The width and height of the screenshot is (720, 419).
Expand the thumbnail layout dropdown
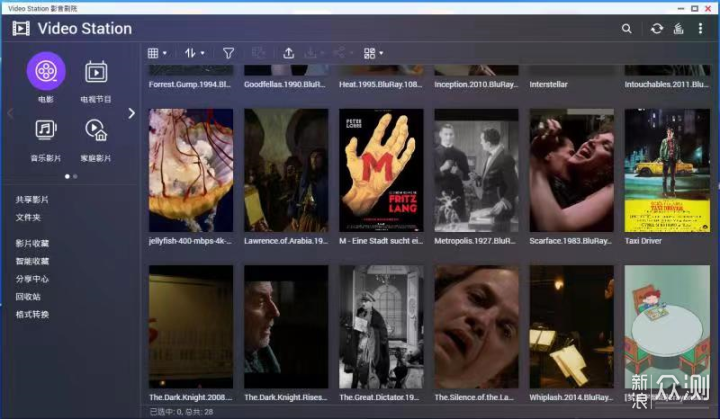[x=373, y=53]
